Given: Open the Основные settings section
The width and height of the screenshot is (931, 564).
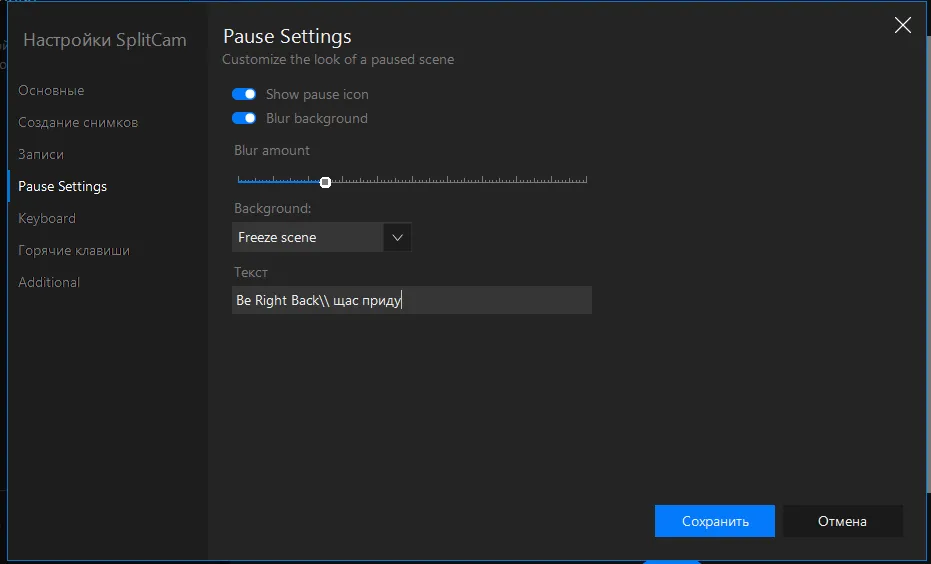Looking at the screenshot, I should point(51,90).
